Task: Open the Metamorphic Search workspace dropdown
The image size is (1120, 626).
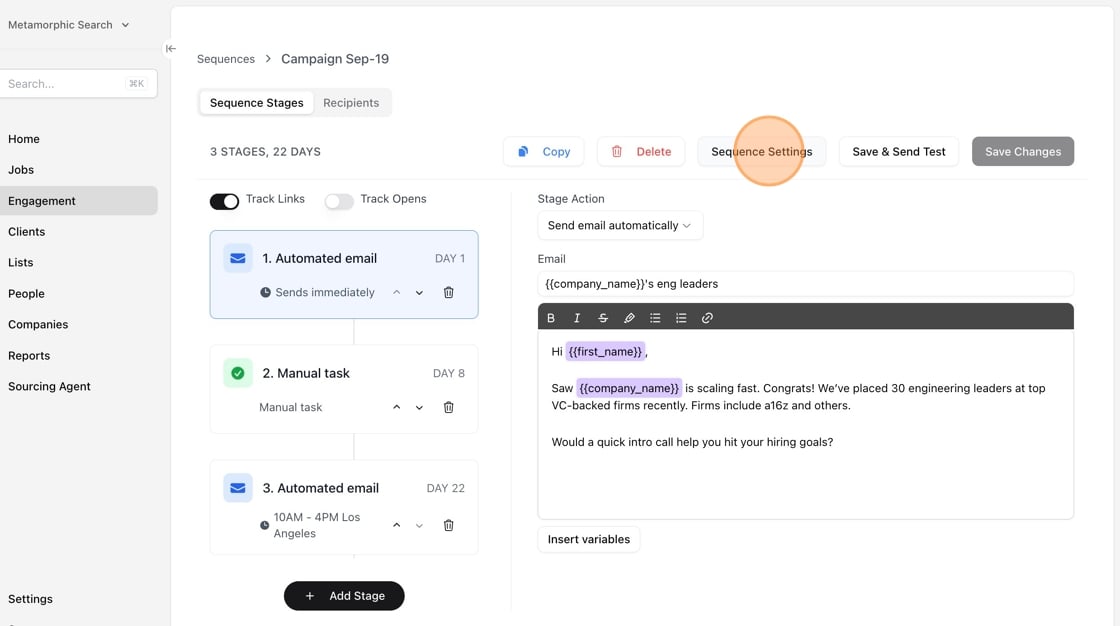Action: point(69,24)
